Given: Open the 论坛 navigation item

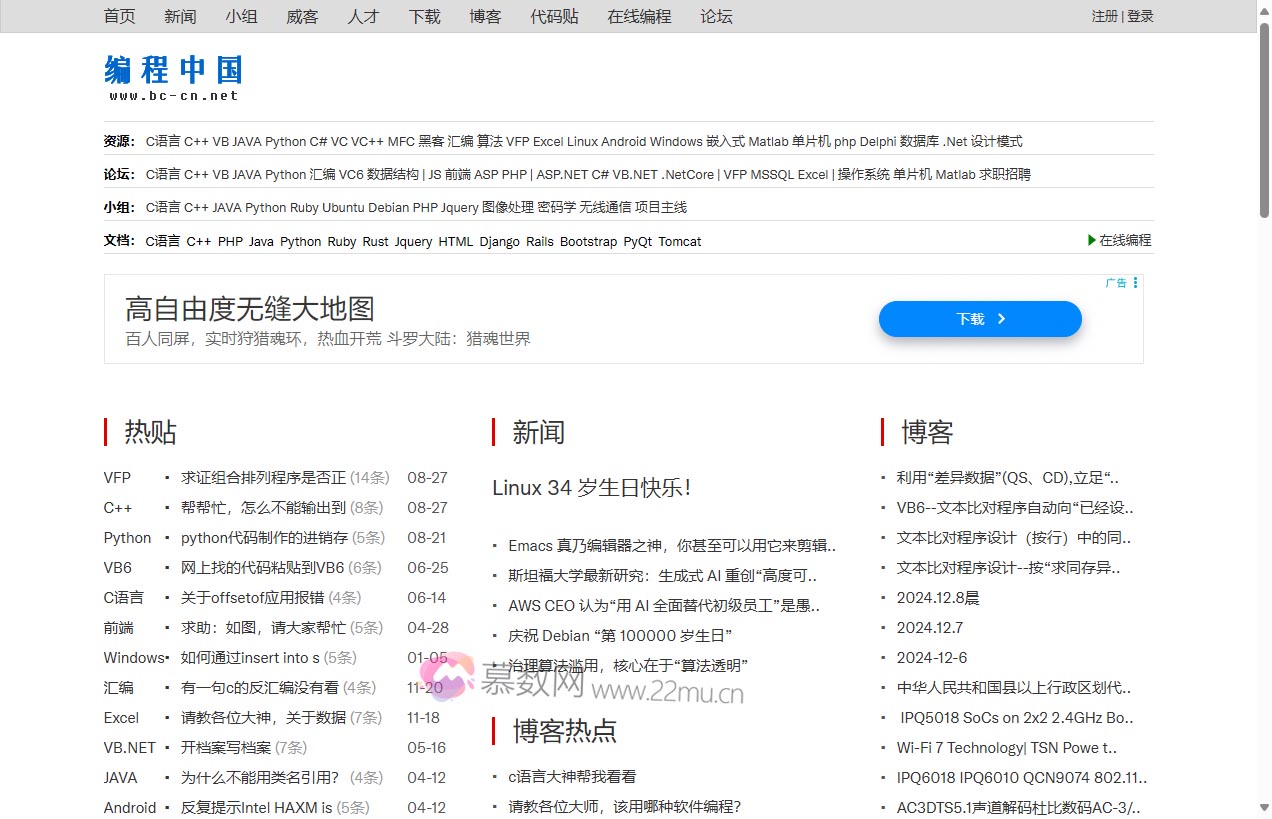Looking at the screenshot, I should pos(716,16).
